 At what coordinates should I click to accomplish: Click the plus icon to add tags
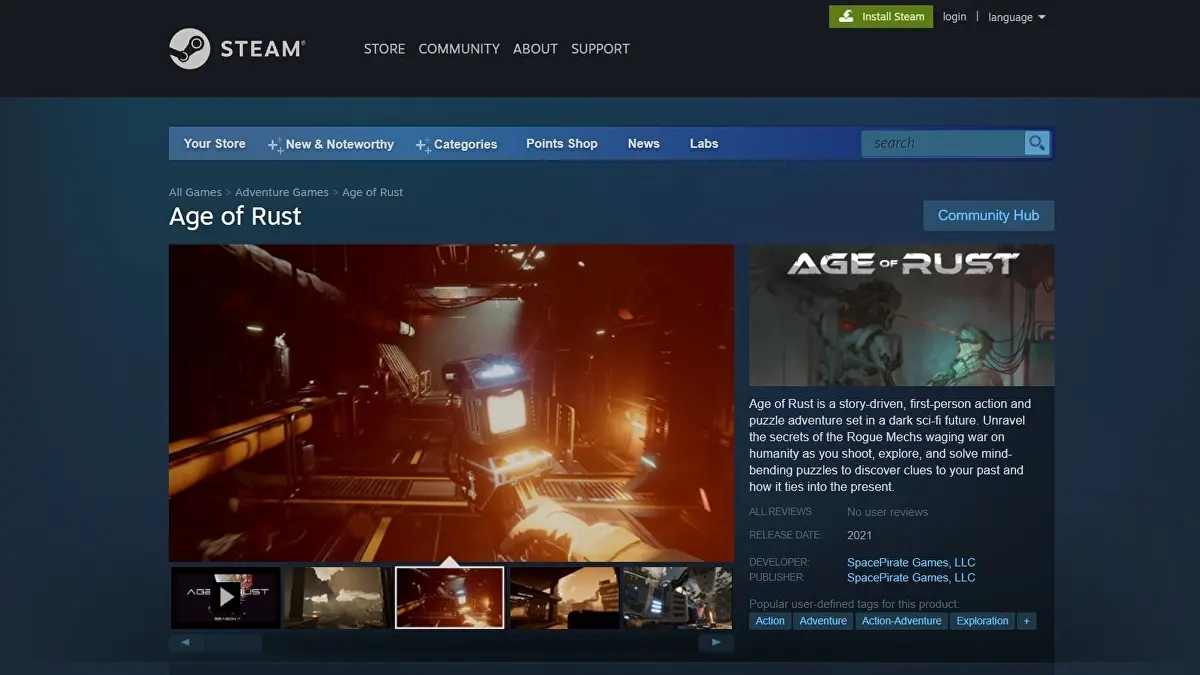click(1026, 621)
